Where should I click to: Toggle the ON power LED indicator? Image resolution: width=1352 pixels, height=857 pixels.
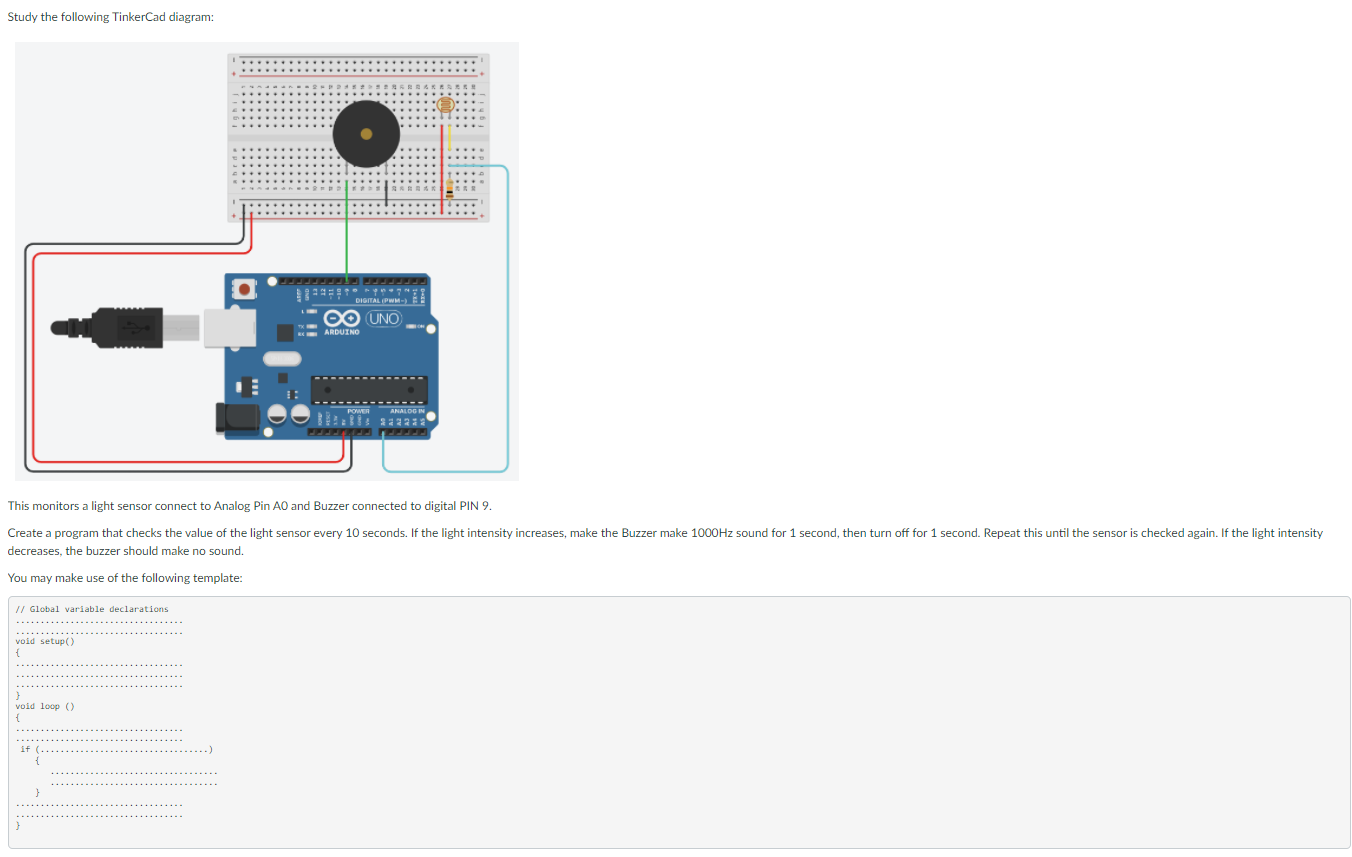pyautogui.click(x=412, y=327)
